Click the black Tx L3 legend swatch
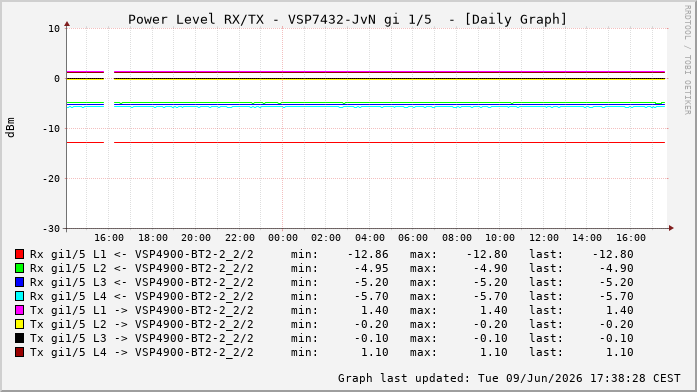 coord(20,338)
